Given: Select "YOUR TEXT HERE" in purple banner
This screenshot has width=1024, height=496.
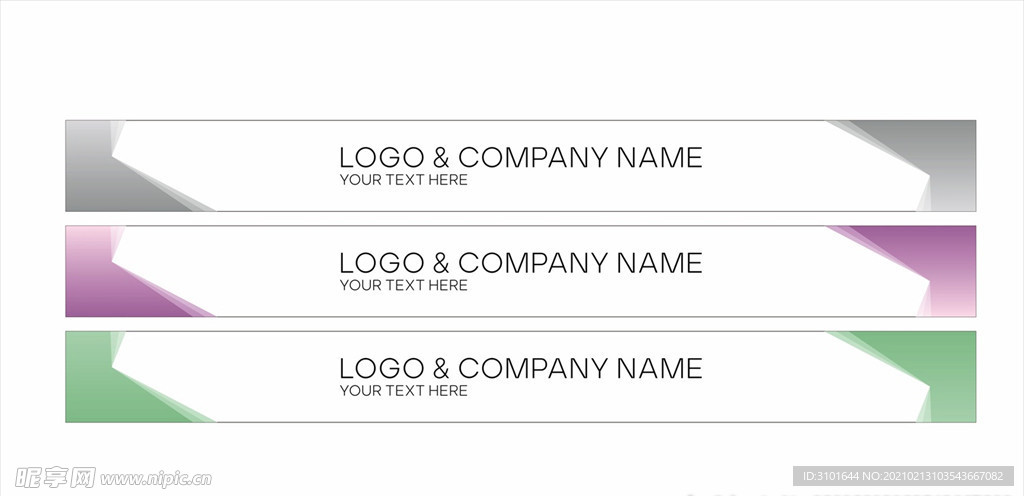Looking at the screenshot, I should [404, 285].
